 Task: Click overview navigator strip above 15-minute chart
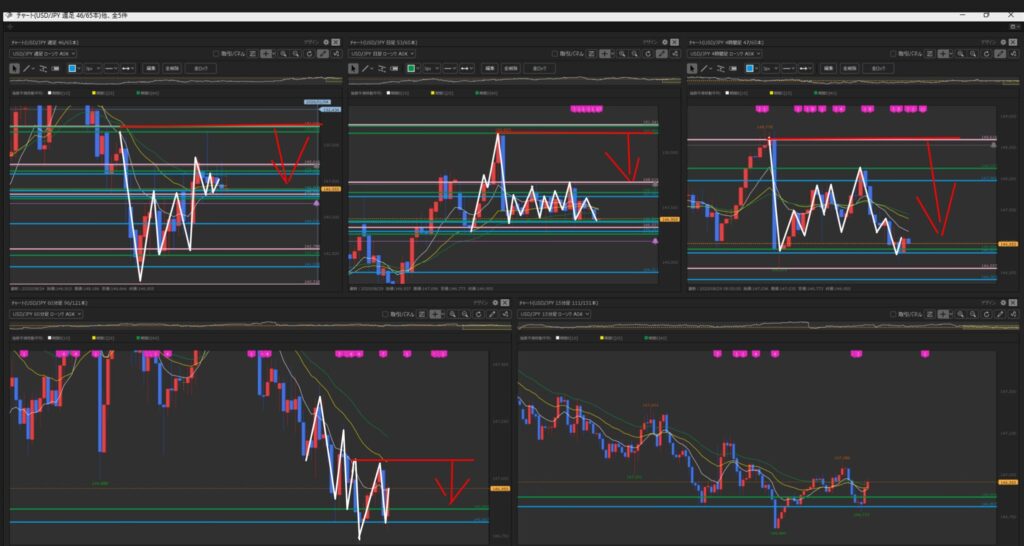pyautogui.click(x=767, y=325)
